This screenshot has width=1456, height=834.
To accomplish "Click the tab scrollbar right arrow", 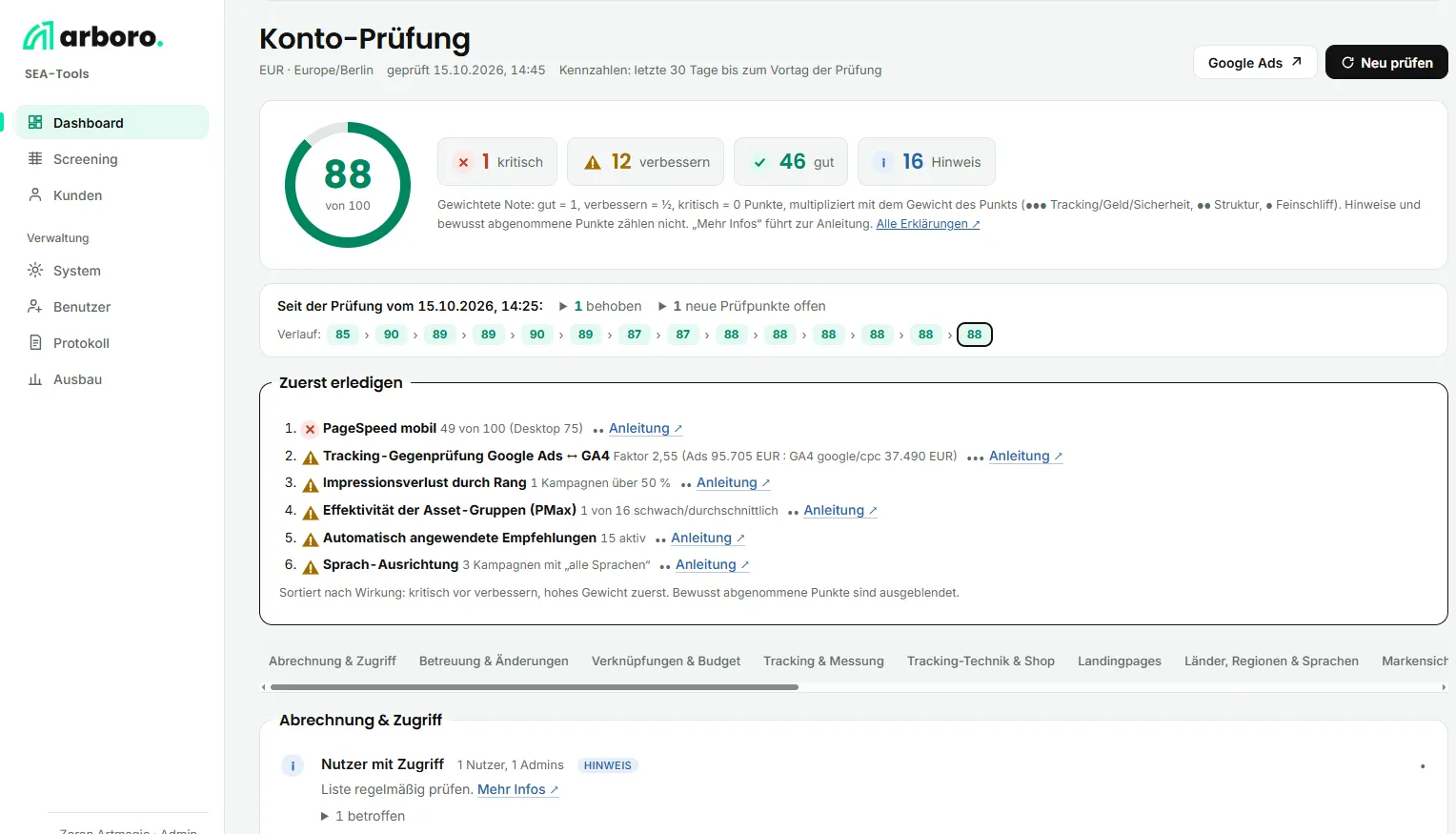I will 1444,687.
